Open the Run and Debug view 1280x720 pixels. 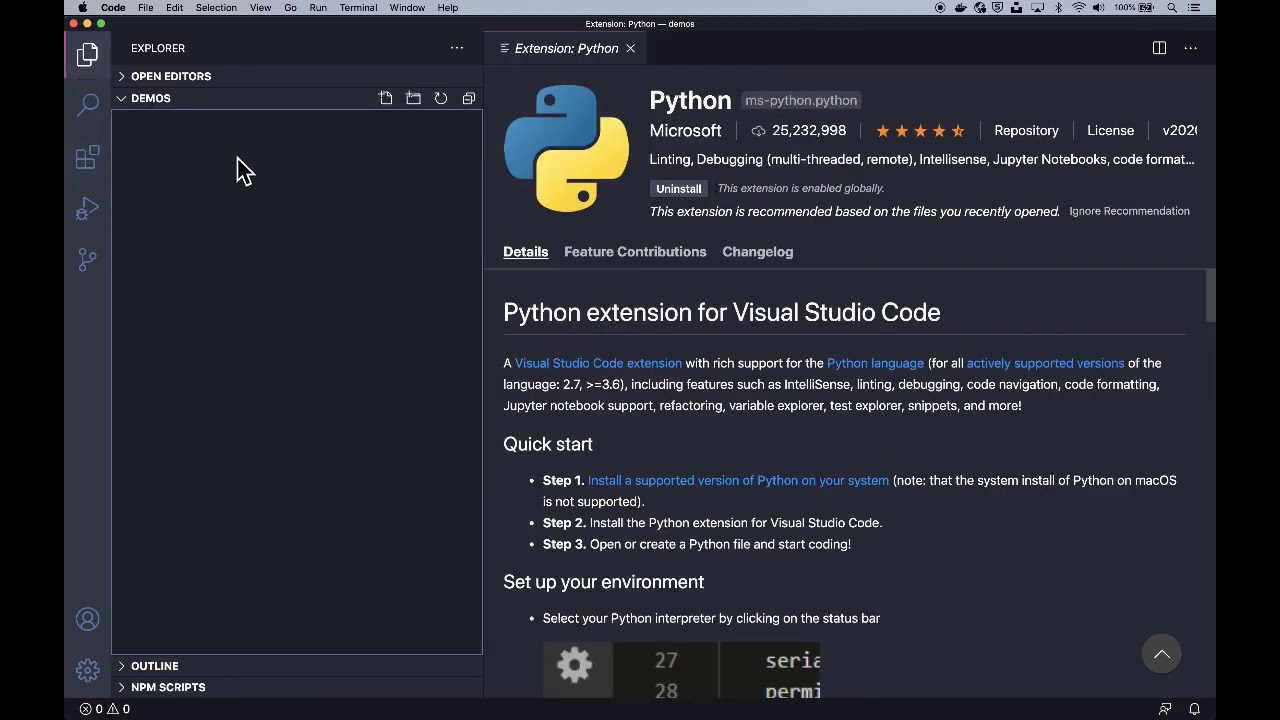pyautogui.click(x=88, y=209)
